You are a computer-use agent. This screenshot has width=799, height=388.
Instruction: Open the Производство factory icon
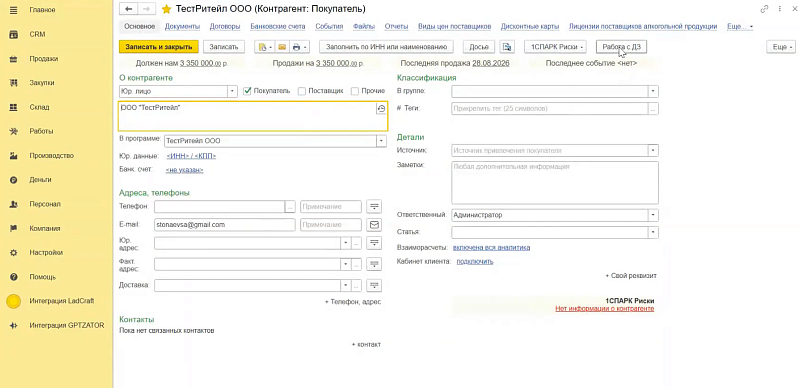pos(14,156)
